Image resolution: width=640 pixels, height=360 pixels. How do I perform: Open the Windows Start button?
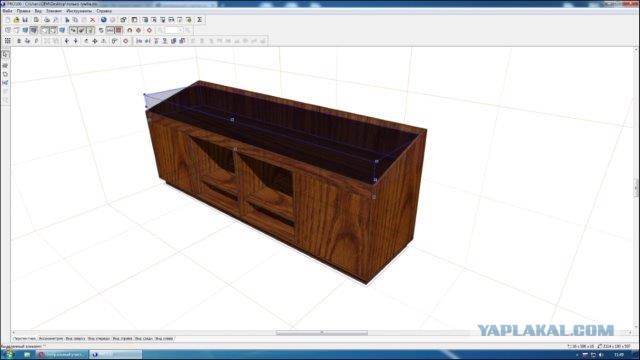pyautogui.click(x=8, y=354)
